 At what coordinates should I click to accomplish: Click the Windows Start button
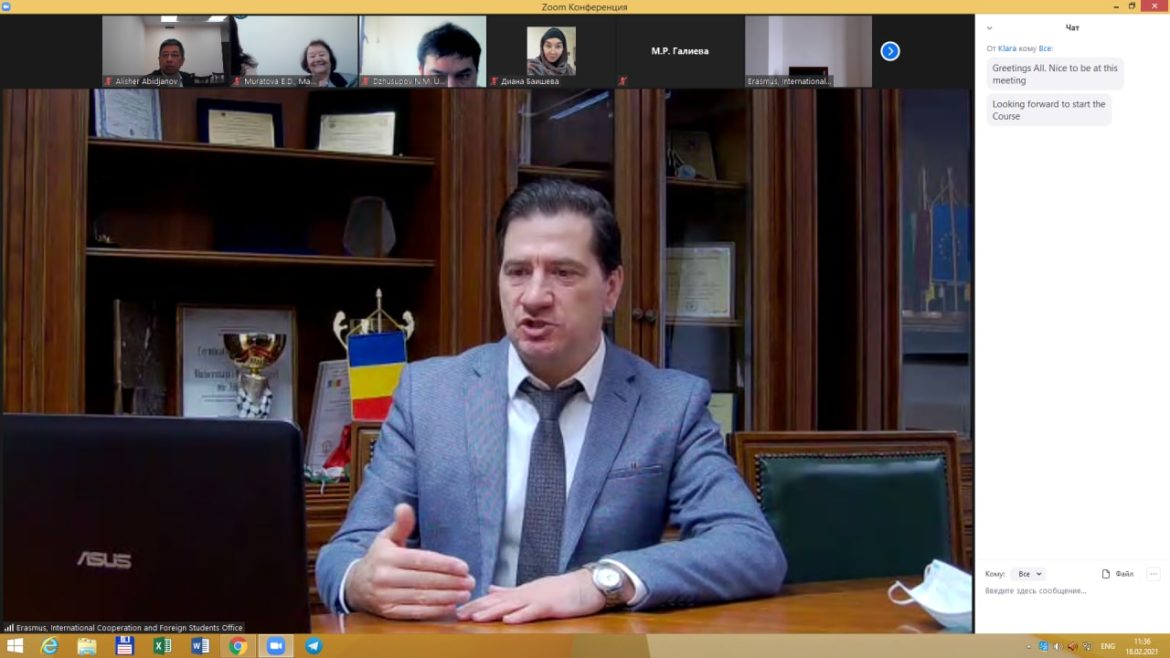[x=14, y=646]
